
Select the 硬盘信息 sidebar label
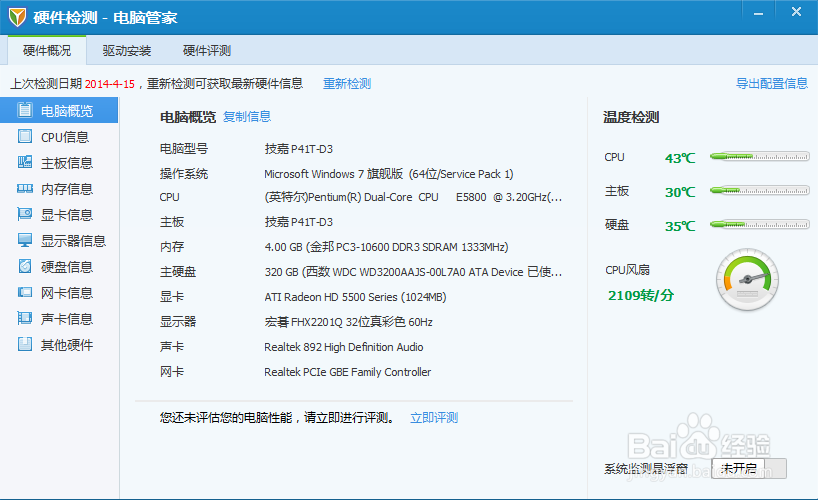67,267
